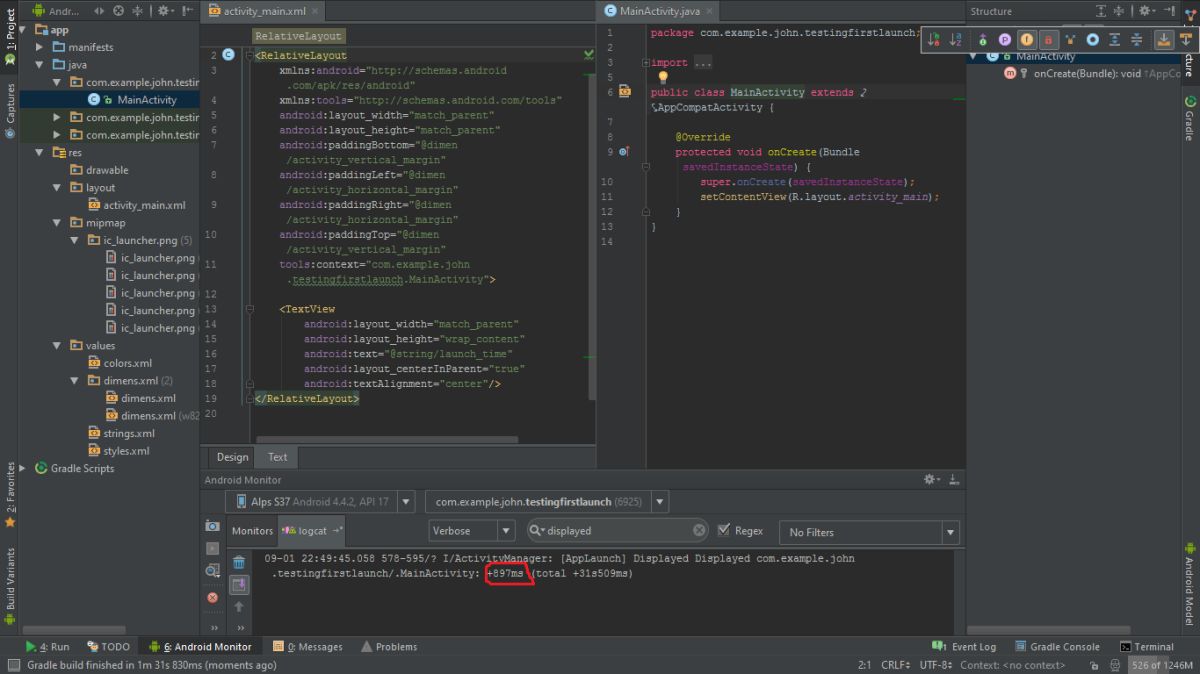Select strings.xml file

[129, 433]
